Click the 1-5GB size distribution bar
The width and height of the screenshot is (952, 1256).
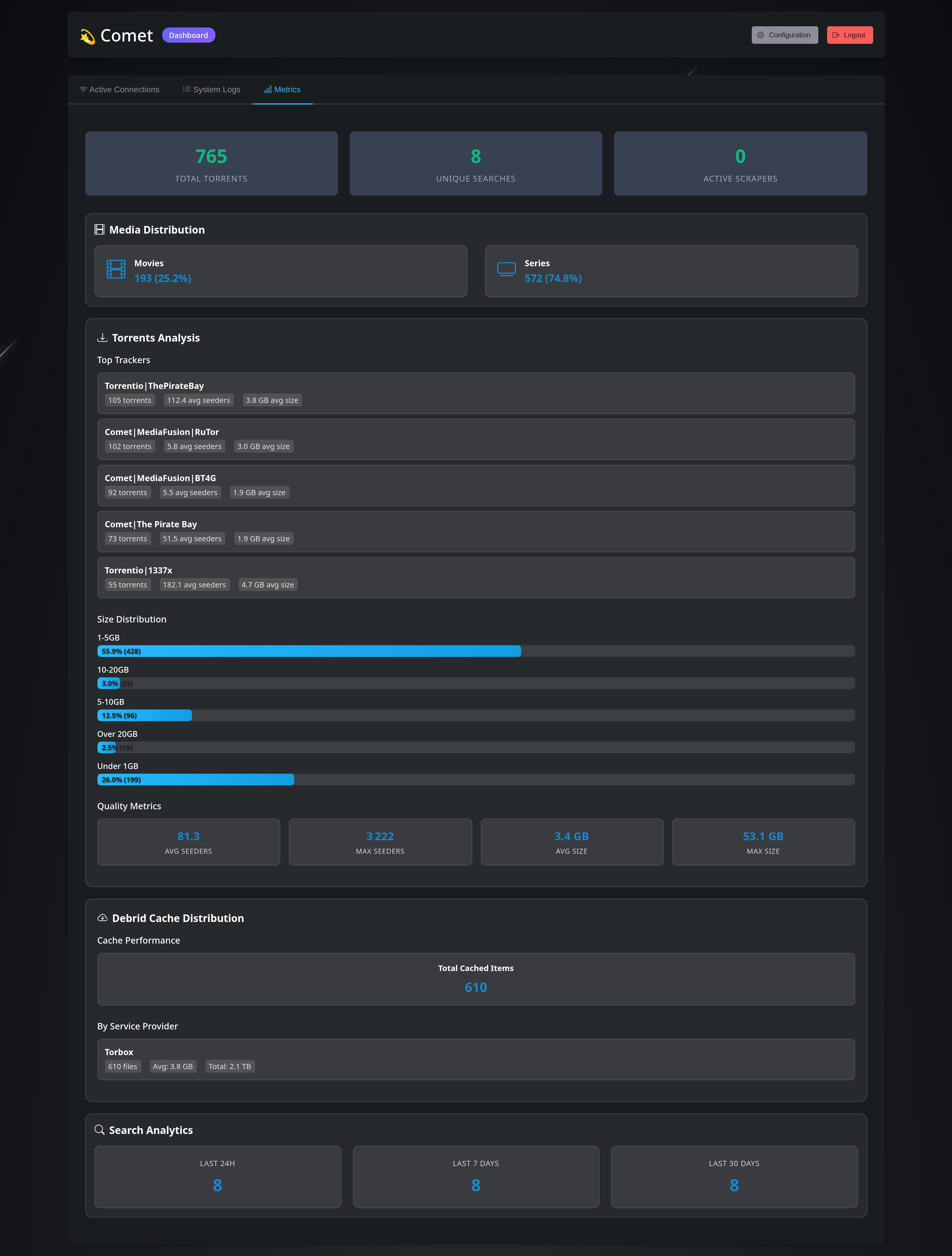point(309,651)
